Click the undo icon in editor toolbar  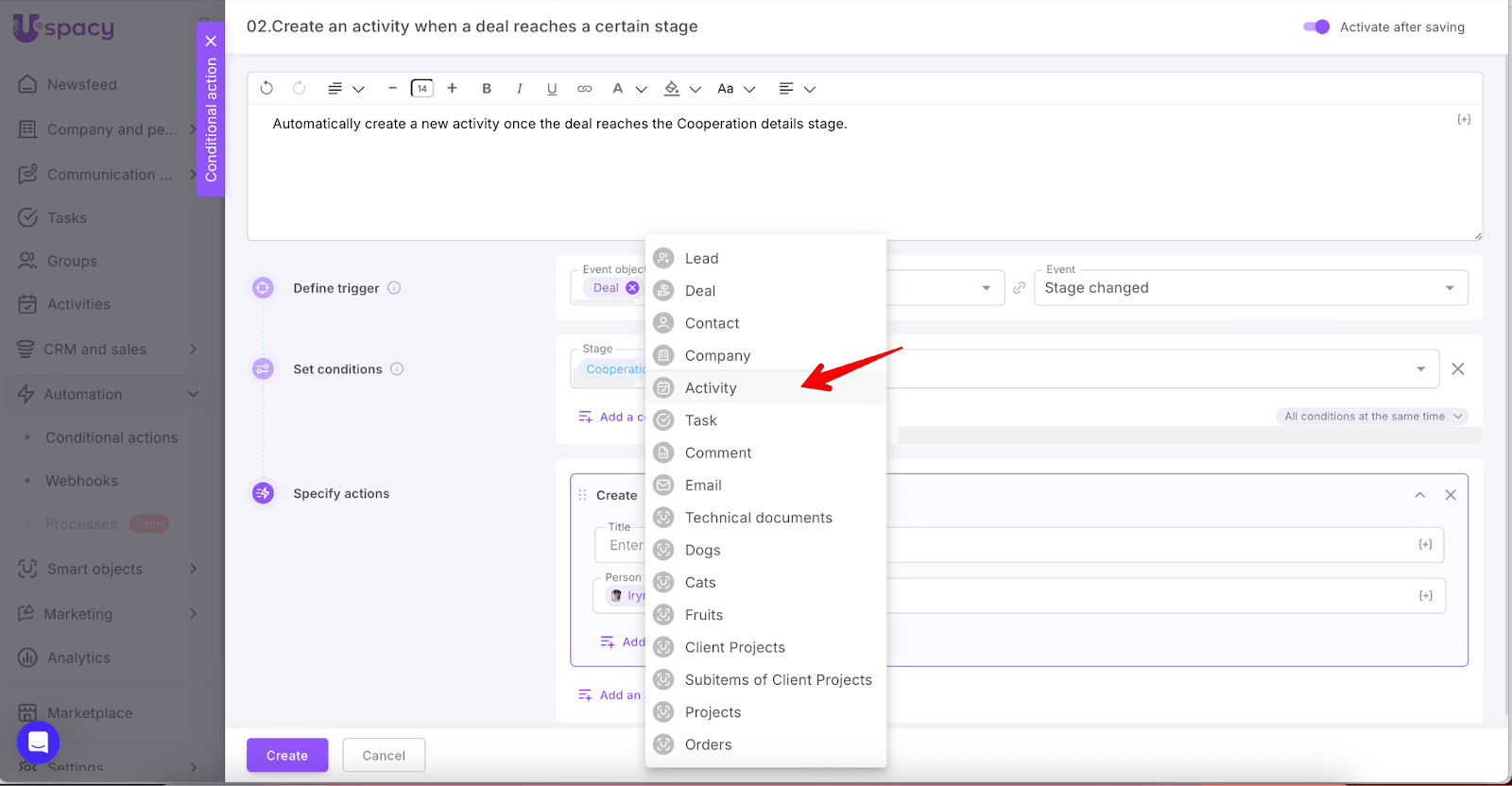266,88
